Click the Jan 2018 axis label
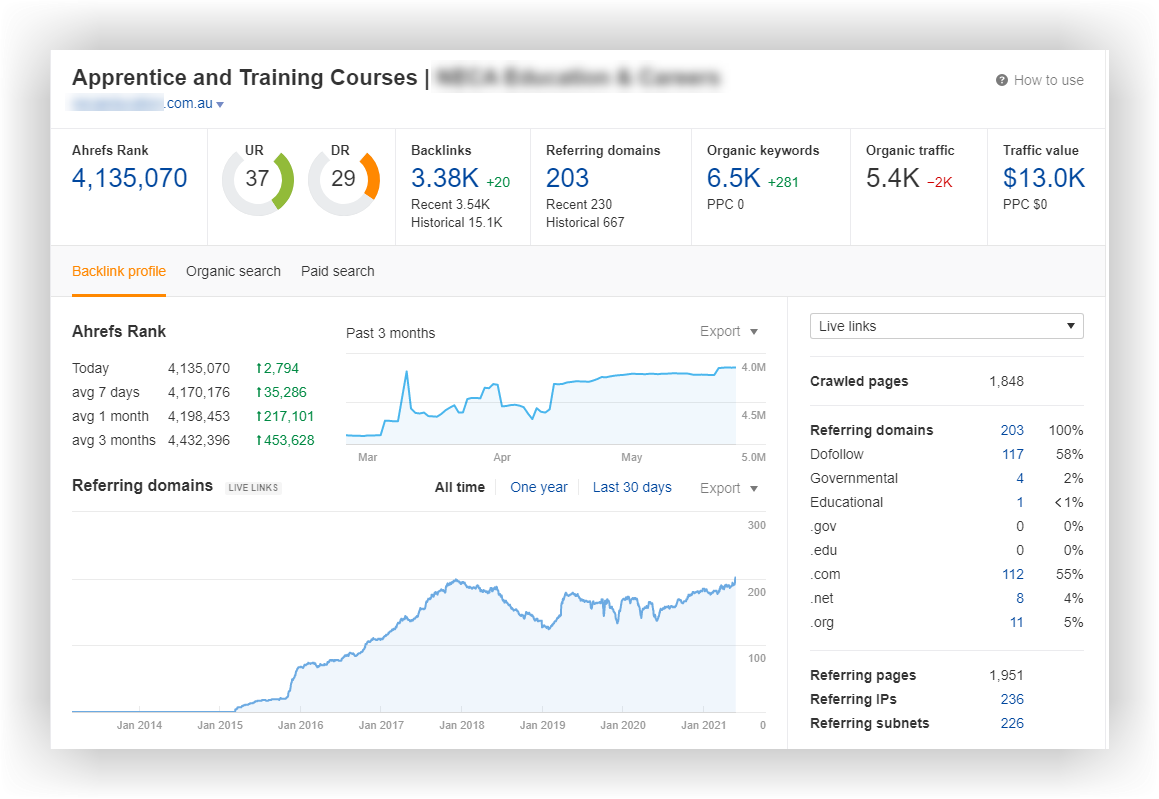This screenshot has height=799, width=1159. pos(461,725)
